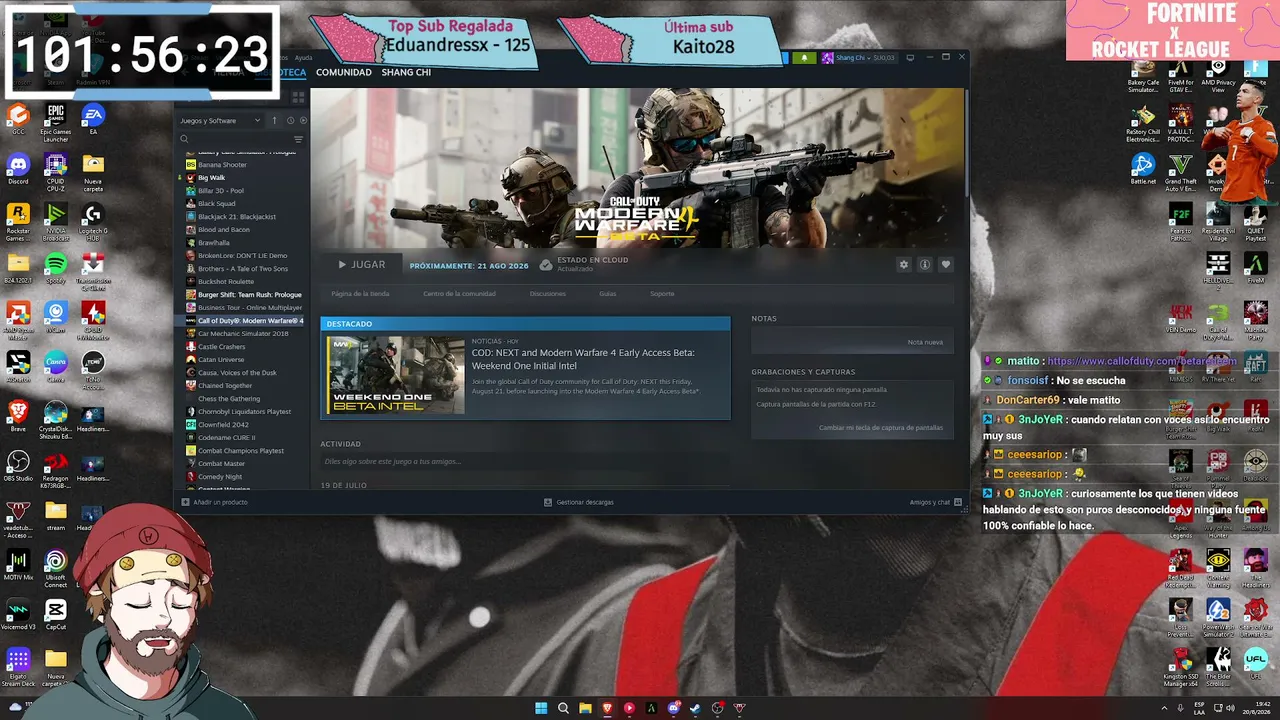The image size is (1280, 720).
Task: Show ready-to-play games filter icon
Action: [x=303, y=121]
